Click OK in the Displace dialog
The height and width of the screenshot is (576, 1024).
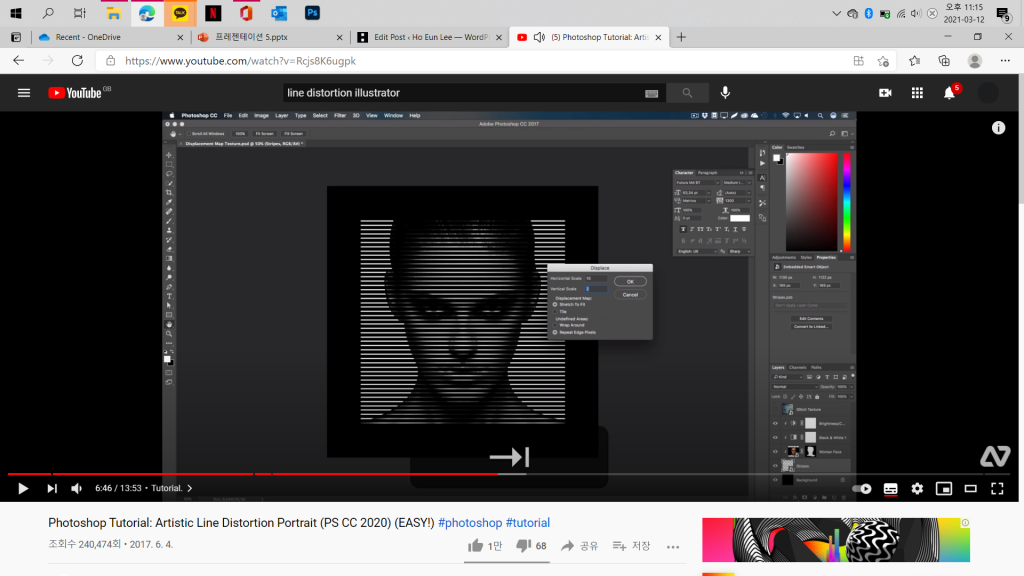pyautogui.click(x=630, y=281)
